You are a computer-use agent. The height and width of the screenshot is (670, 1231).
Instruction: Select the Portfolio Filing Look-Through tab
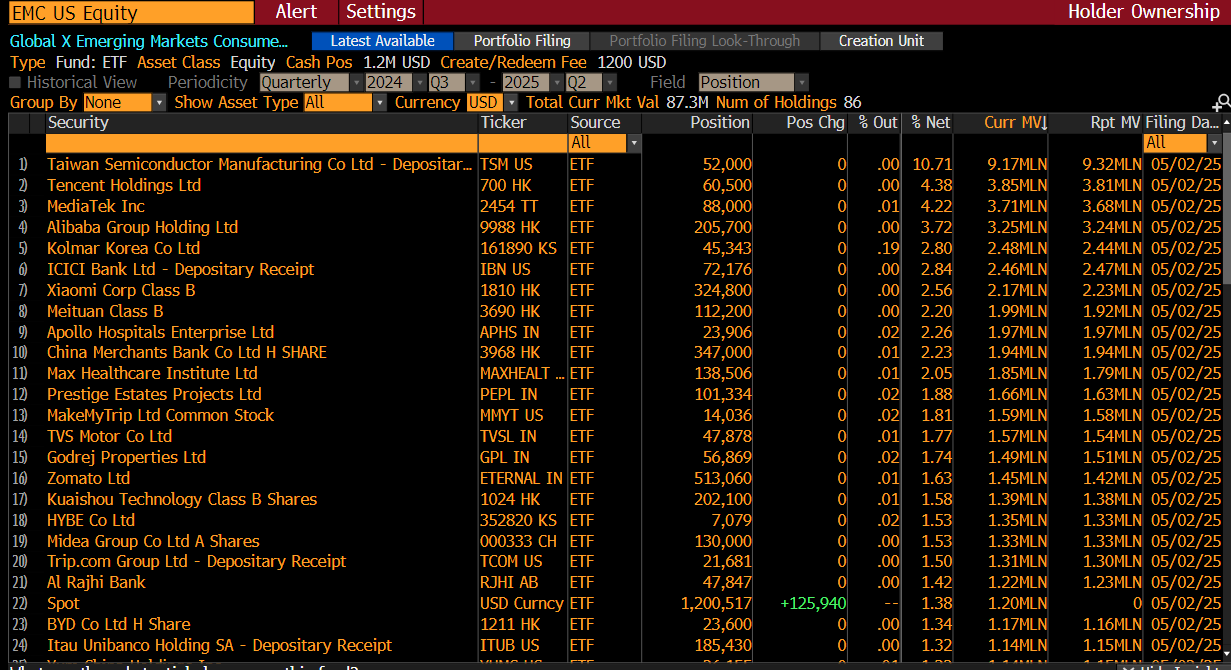click(704, 41)
